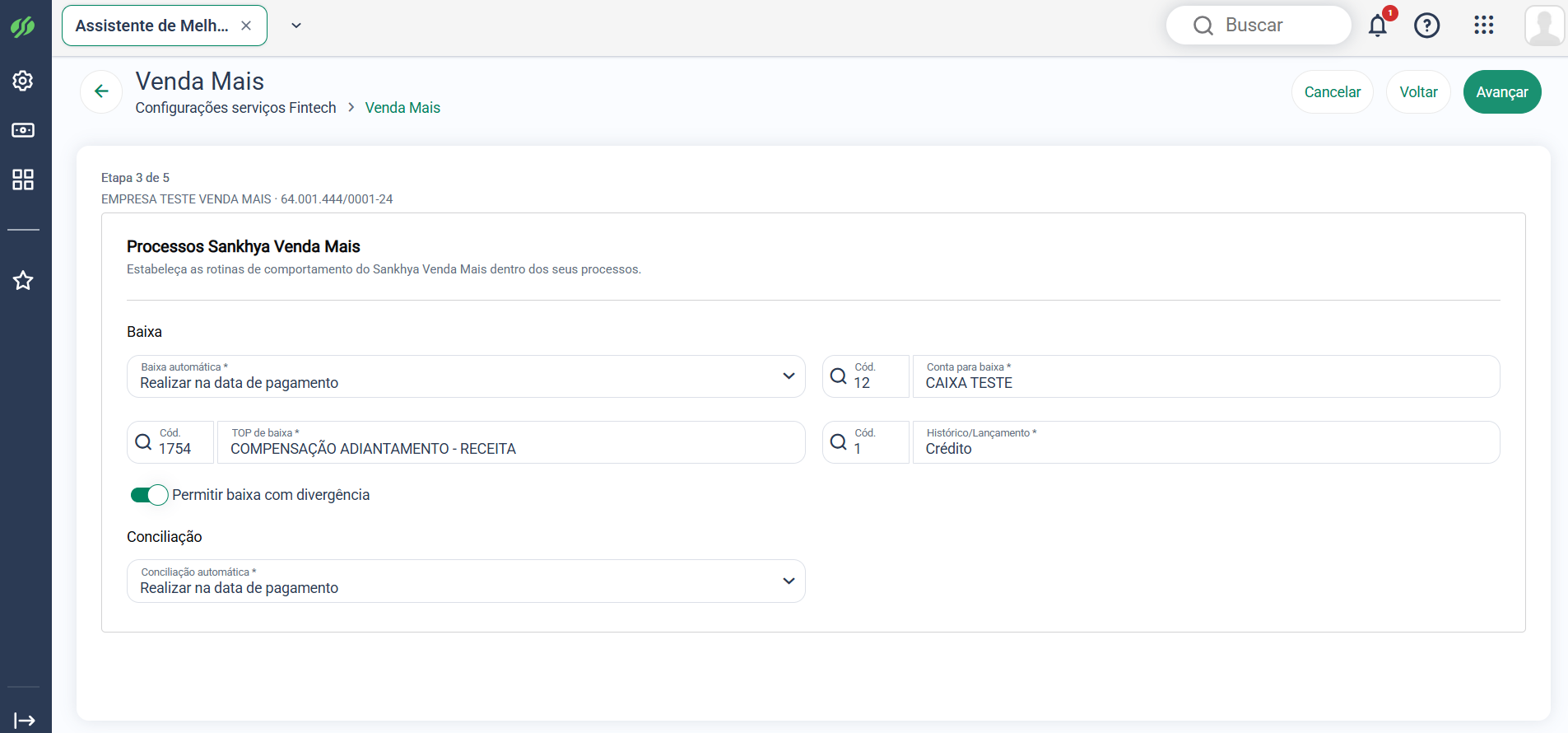Open the dashboard grid sidebar icon
The height and width of the screenshot is (733, 1568).
pyautogui.click(x=23, y=180)
